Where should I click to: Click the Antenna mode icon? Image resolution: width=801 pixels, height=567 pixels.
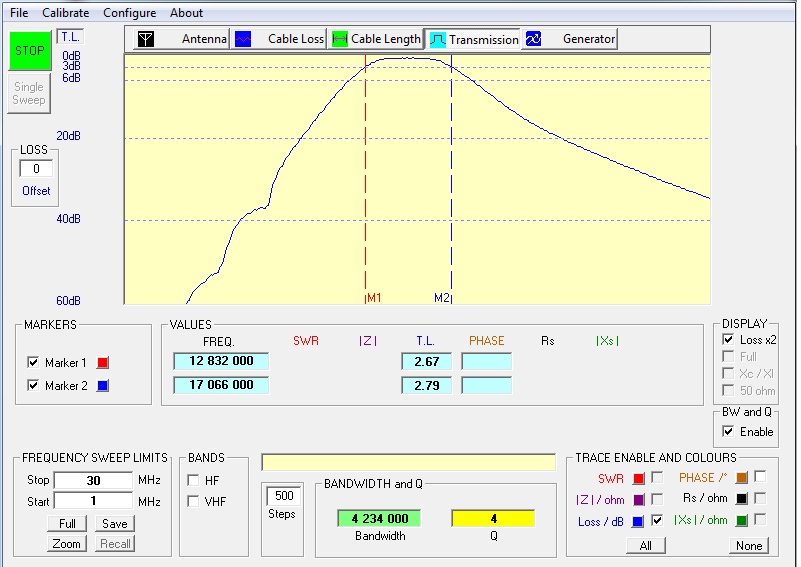[x=147, y=39]
